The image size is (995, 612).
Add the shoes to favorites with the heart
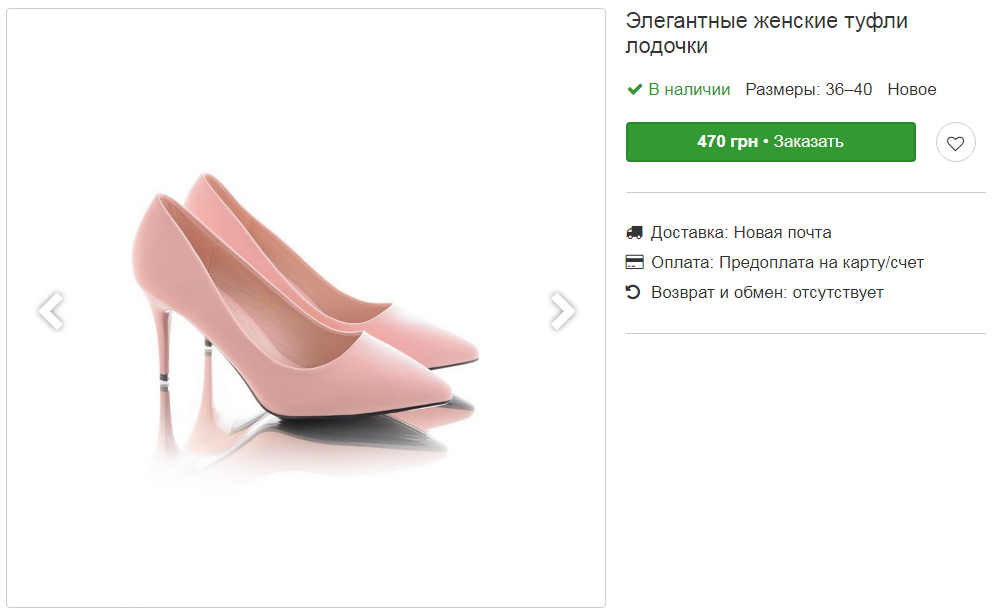point(955,143)
